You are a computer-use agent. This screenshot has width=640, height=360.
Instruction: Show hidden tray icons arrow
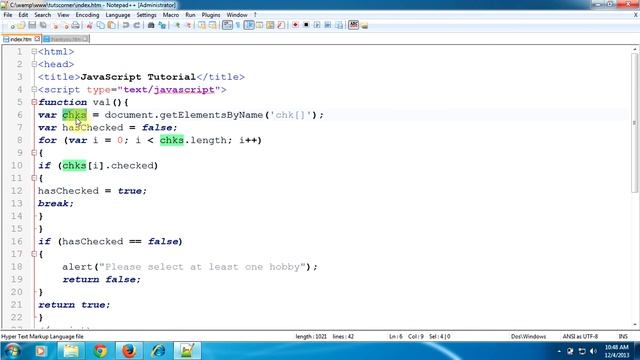point(559,351)
